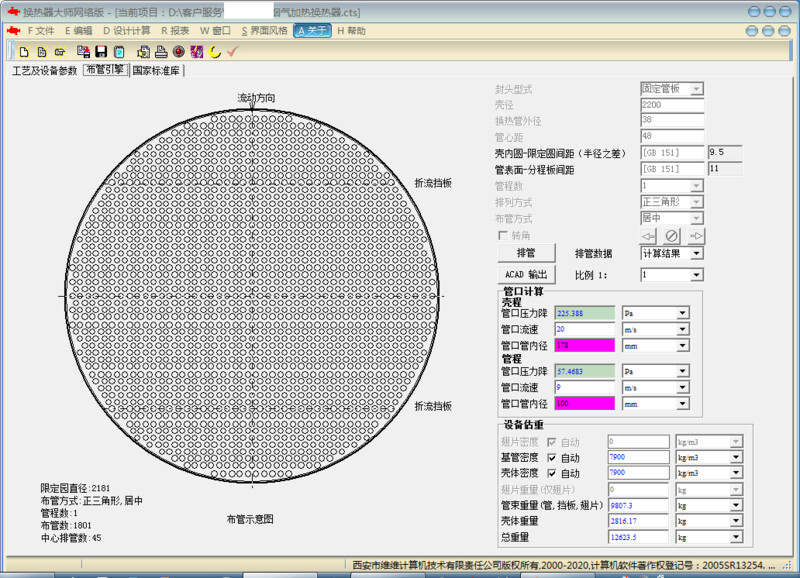Open 基管密度 kg/m3 unit dropdown
This screenshot has width=800, height=578.
736,458
